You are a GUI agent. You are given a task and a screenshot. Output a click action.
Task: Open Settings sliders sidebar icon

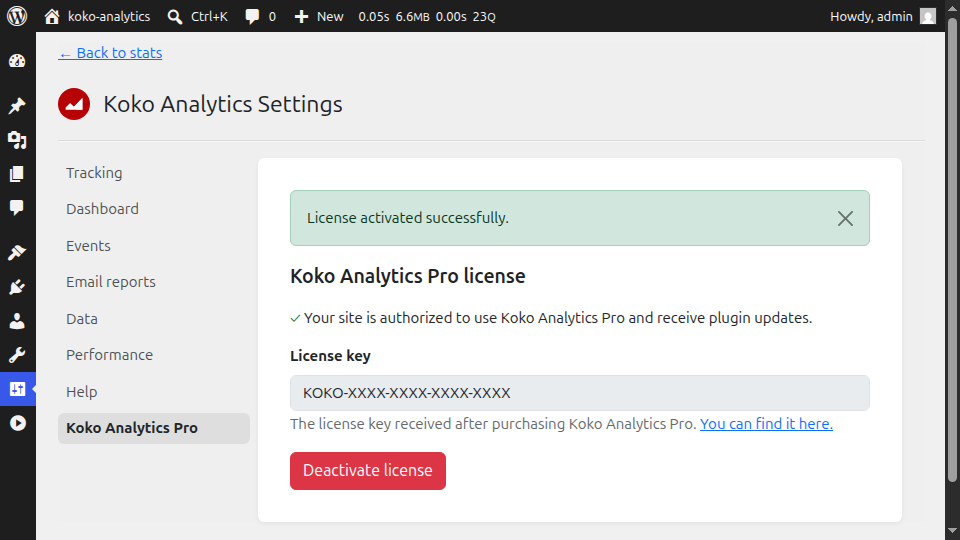[17, 389]
